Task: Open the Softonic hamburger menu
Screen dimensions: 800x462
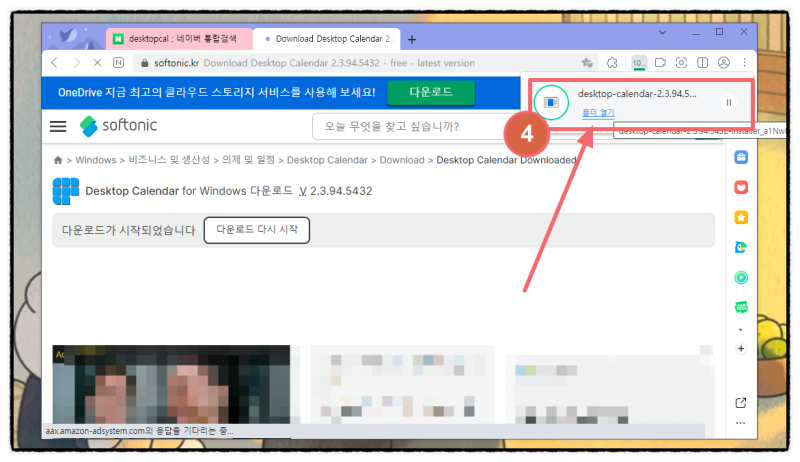Action: click(58, 126)
